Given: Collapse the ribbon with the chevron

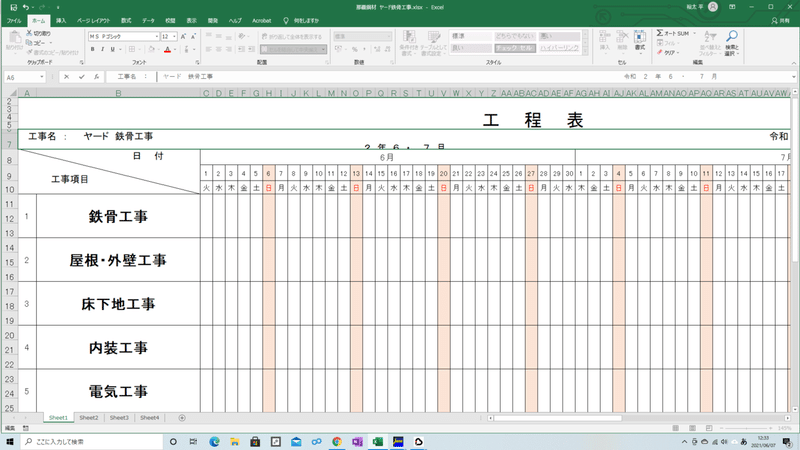Looking at the screenshot, I should pyautogui.click(x=793, y=63).
